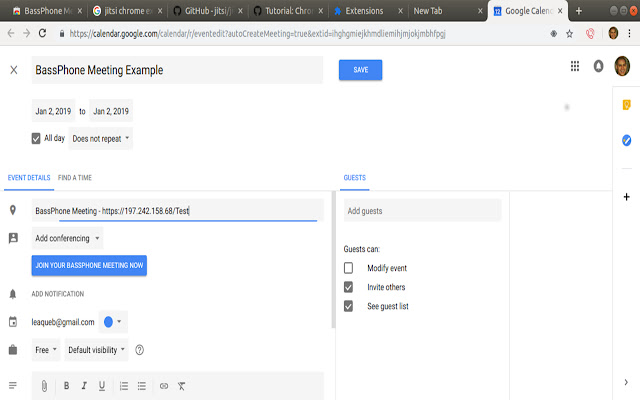The width and height of the screenshot is (640, 400).
Task: Switch to the Find a Time tab
Action: click(x=75, y=178)
